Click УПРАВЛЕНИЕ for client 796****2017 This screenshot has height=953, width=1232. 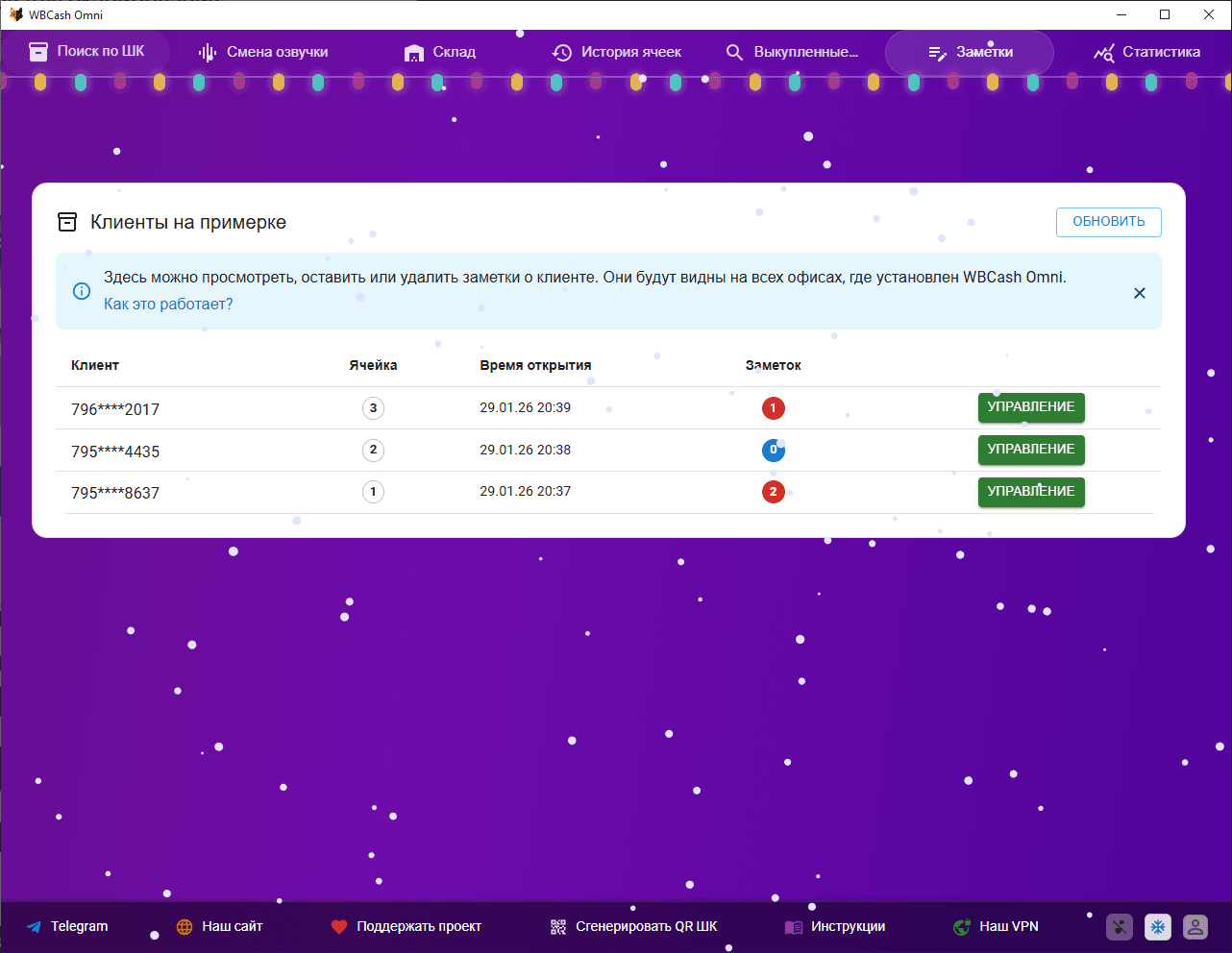click(x=1030, y=407)
